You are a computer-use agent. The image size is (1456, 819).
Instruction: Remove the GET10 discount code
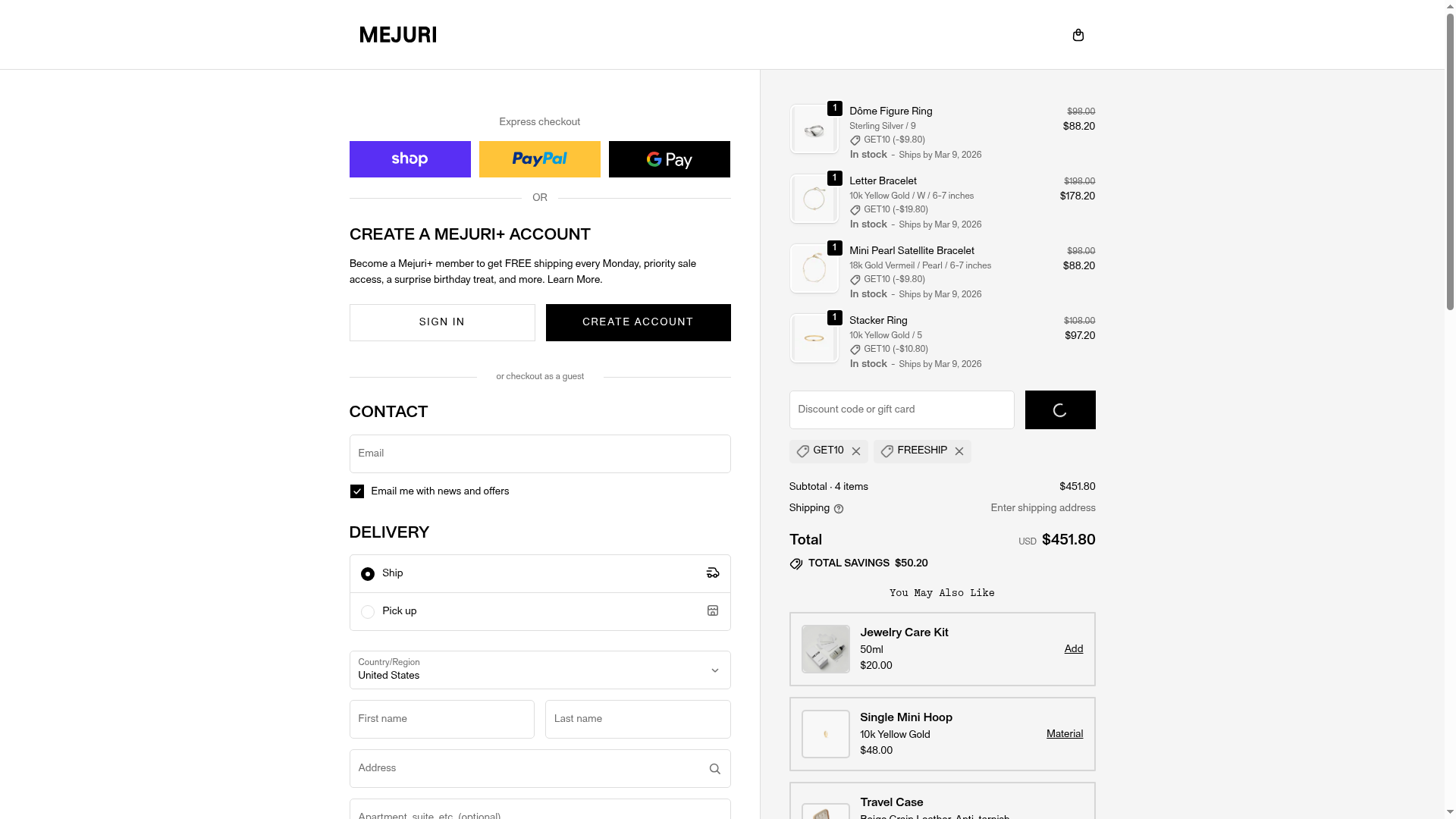856,452
